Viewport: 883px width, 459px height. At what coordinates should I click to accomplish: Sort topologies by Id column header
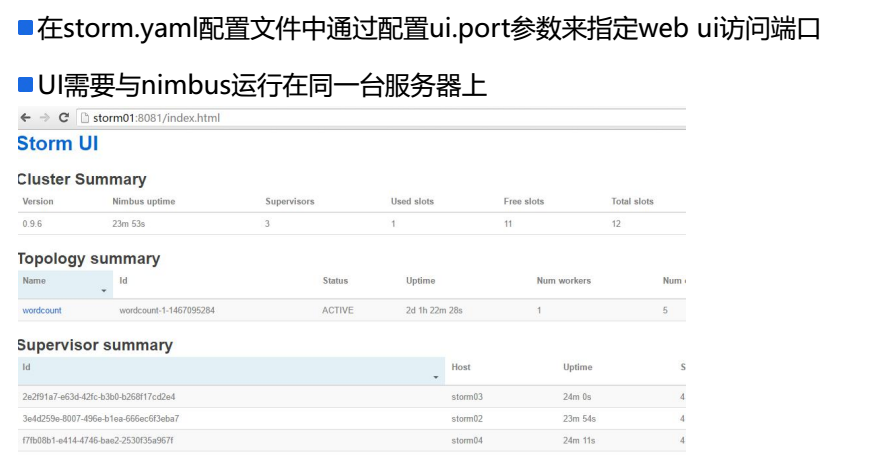click(x=123, y=280)
